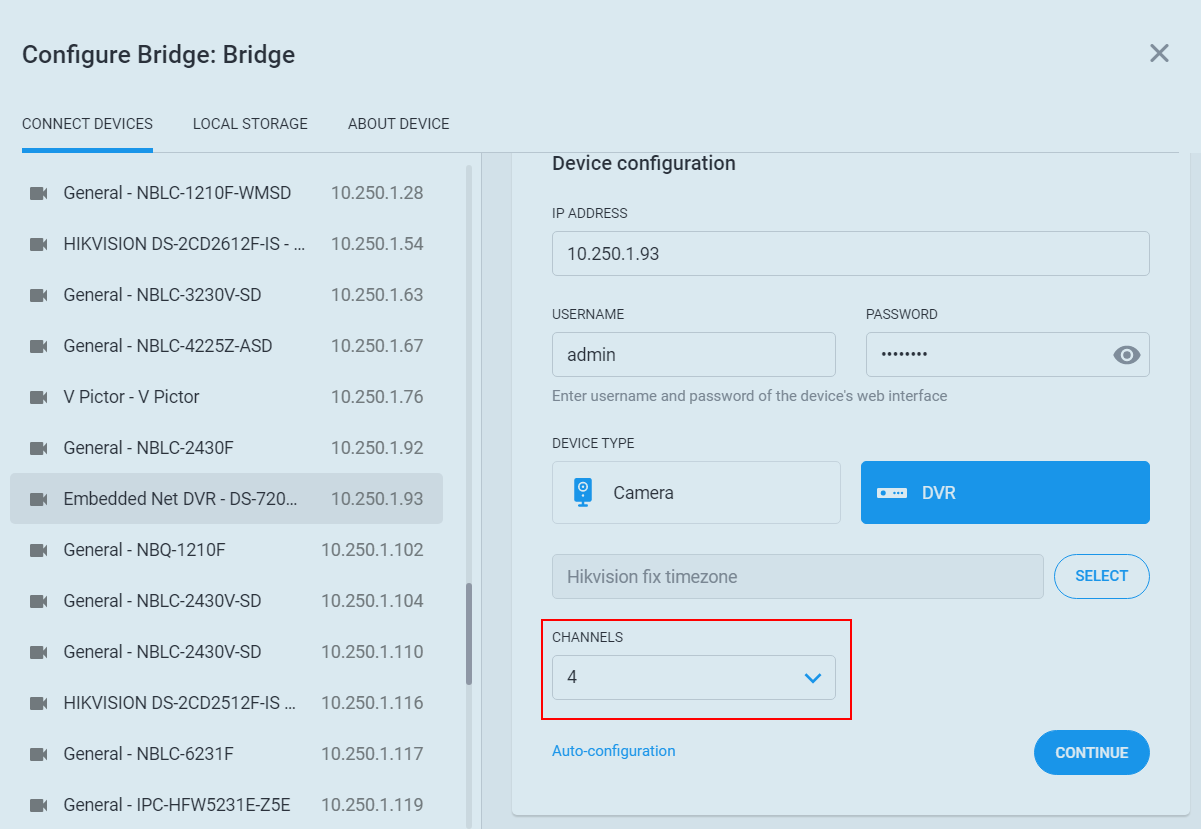
Task: Select DVR as device type
Action: tap(1005, 492)
